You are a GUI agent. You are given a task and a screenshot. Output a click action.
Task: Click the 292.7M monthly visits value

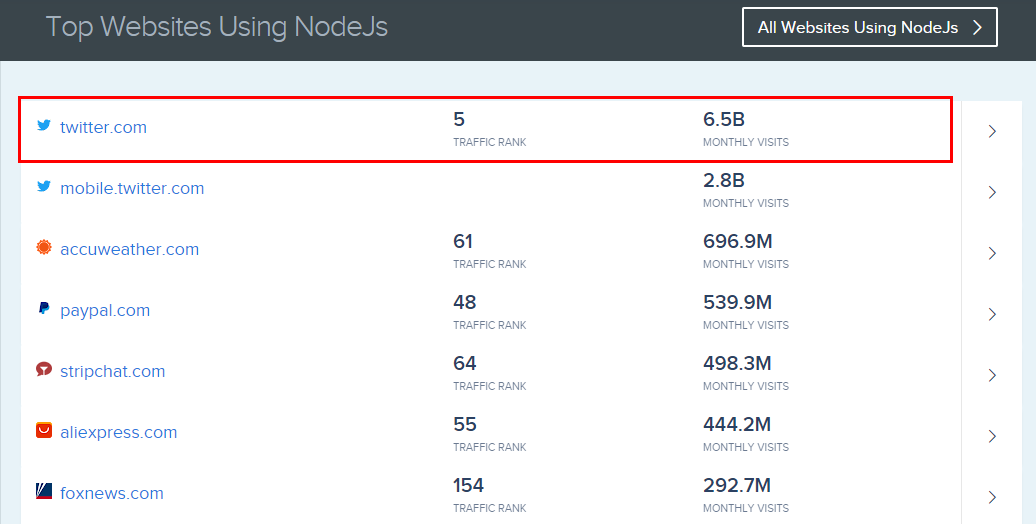point(737,486)
